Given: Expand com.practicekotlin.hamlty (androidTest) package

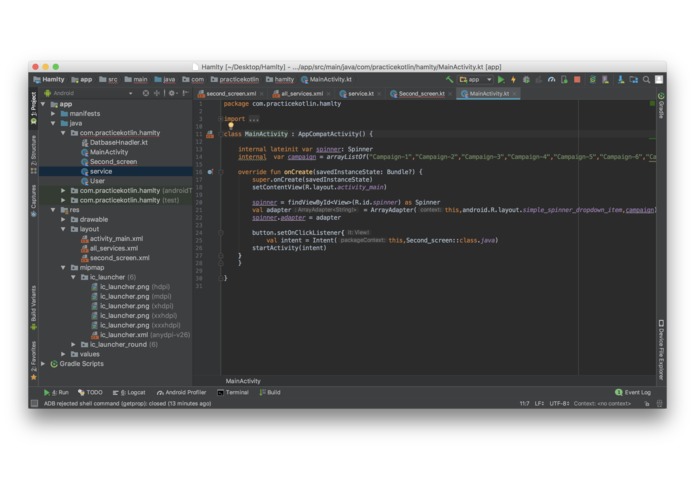Looking at the screenshot, I should tap(63, 191).
